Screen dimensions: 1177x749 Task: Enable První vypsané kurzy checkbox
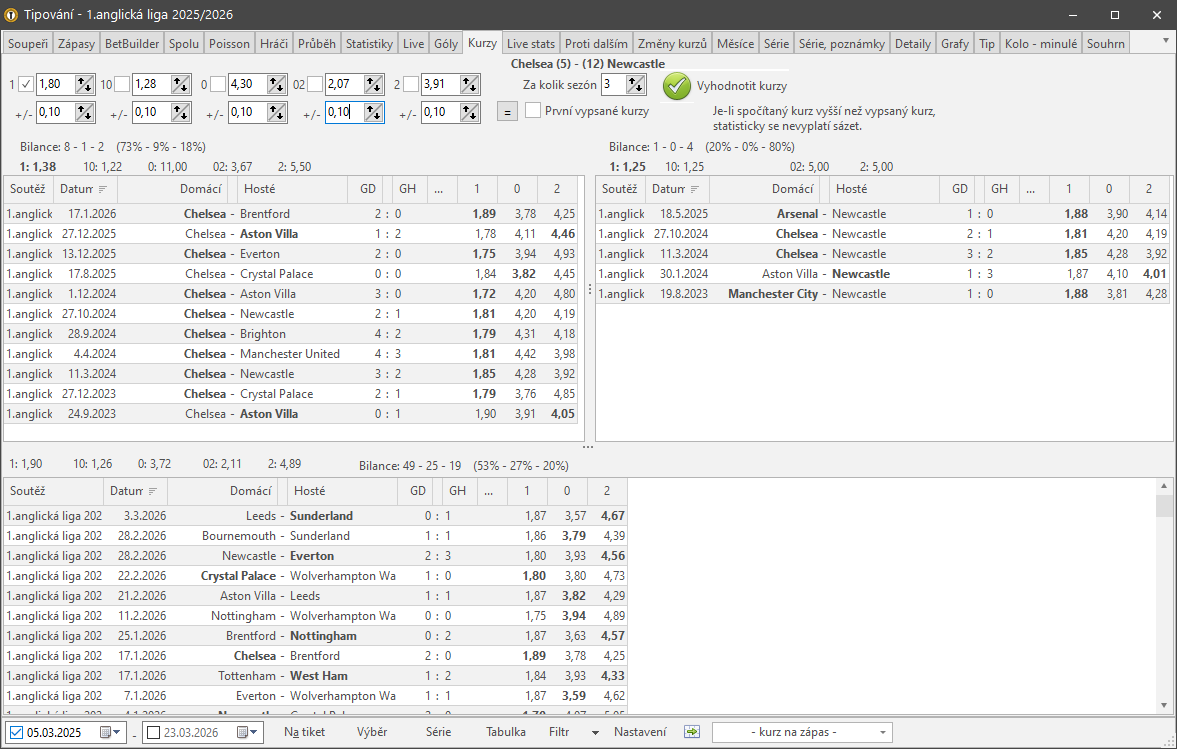pyautogui.click(x=533, y=111)
